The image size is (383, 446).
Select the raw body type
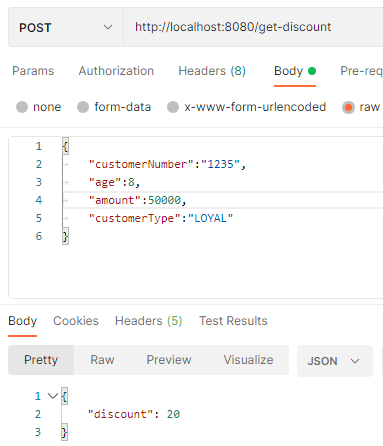pos(361,107)
